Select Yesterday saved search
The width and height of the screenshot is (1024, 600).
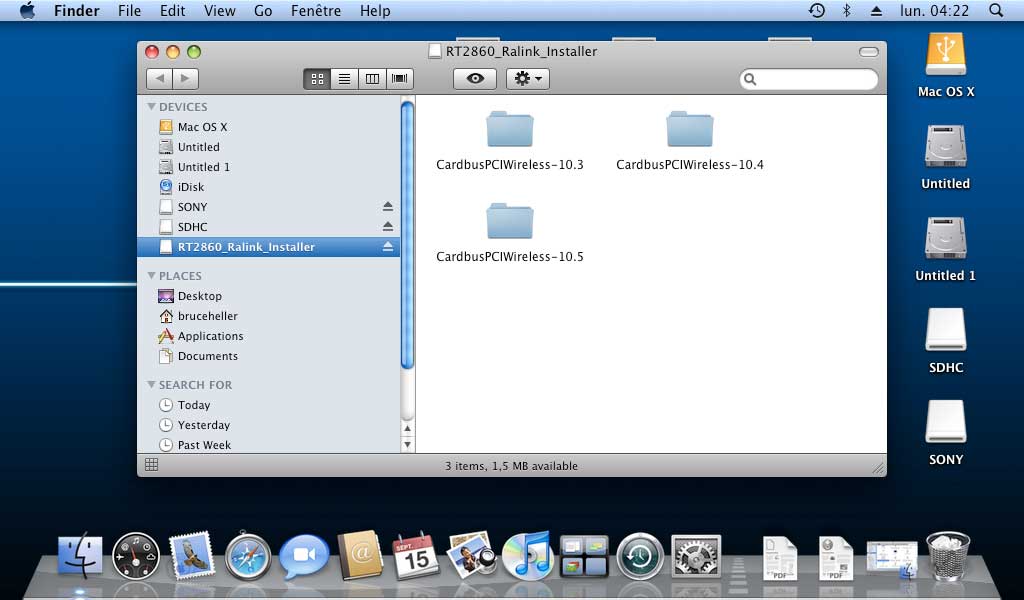tap(268, 425)
